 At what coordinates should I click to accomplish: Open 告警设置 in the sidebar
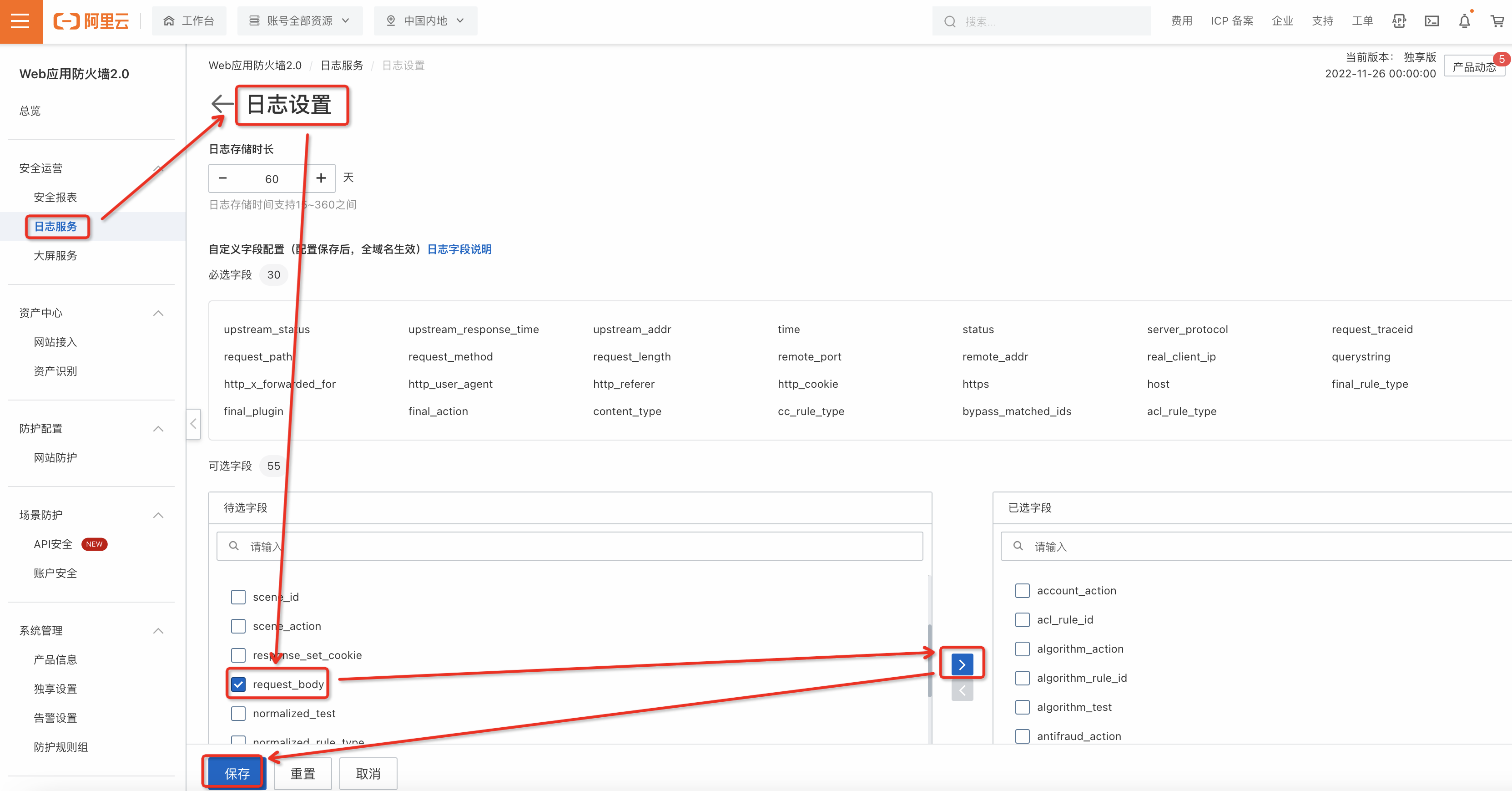click(x=55, y=718)
